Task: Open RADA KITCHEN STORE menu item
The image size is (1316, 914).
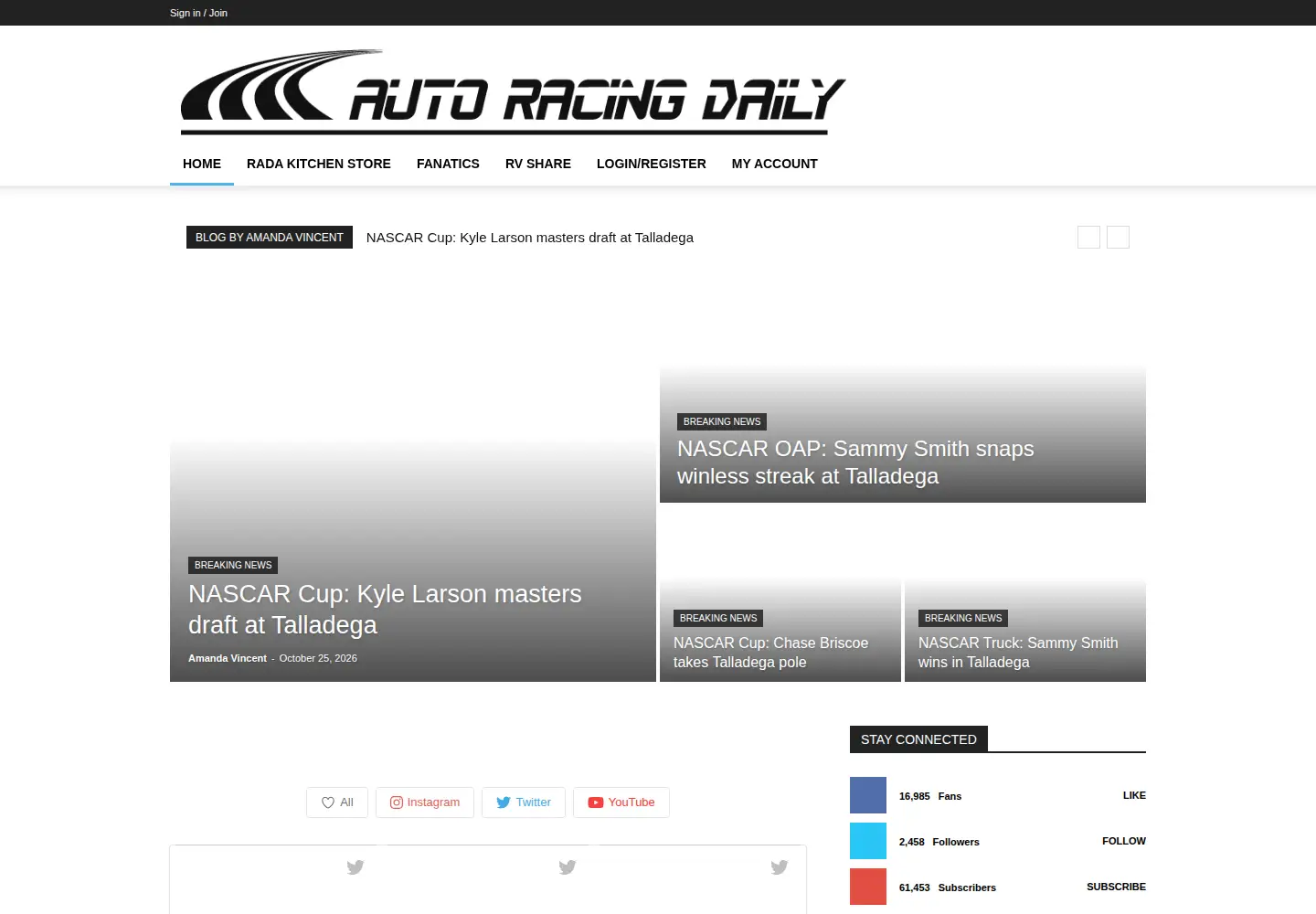Action: pos(319,164)
